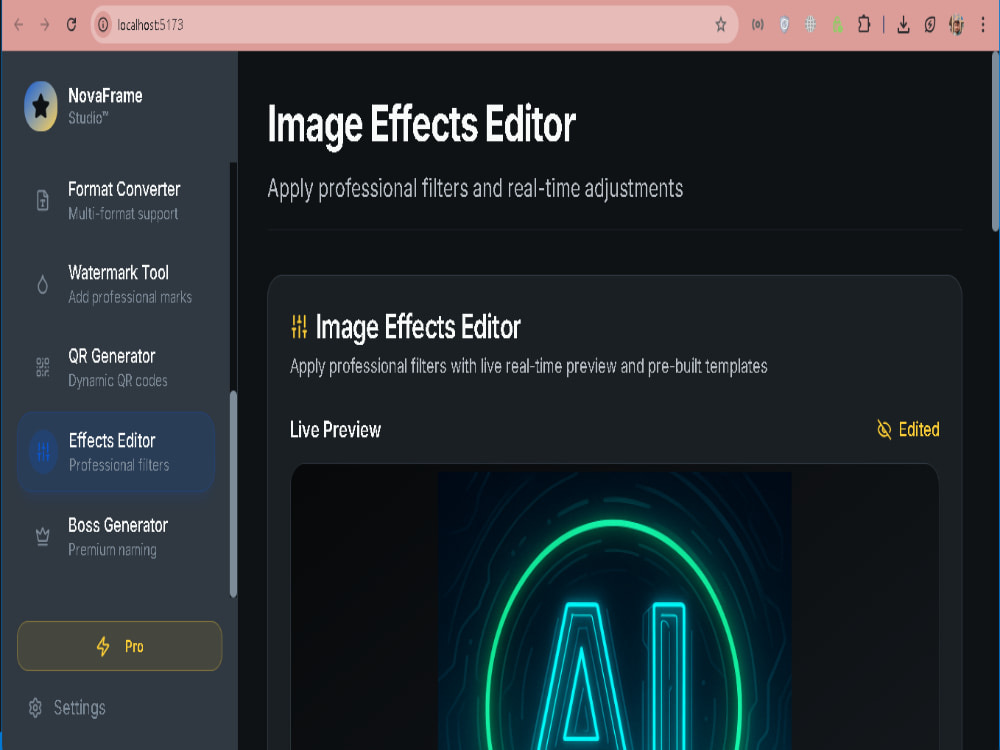This screenshot has width=1000, height=750.
Task: Click the QR Generator code icon
Action: 43,367
